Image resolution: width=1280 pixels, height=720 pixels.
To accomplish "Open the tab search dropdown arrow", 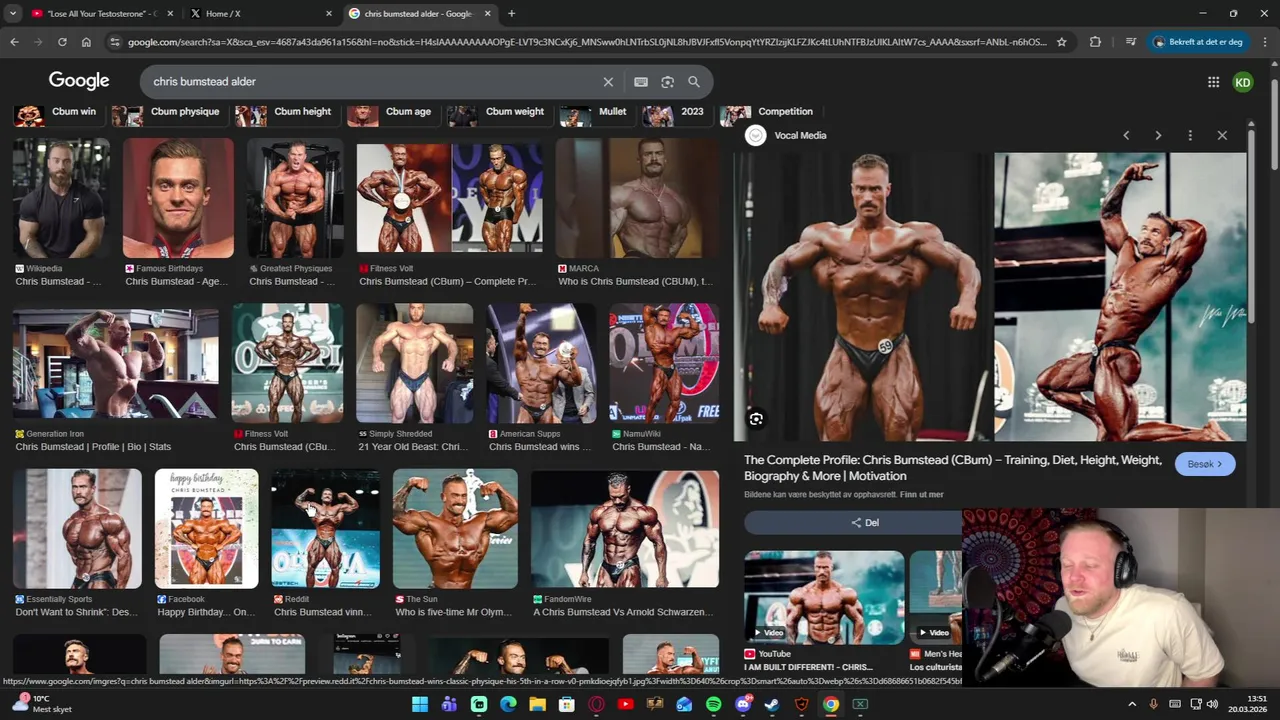I will click(12, 14).
